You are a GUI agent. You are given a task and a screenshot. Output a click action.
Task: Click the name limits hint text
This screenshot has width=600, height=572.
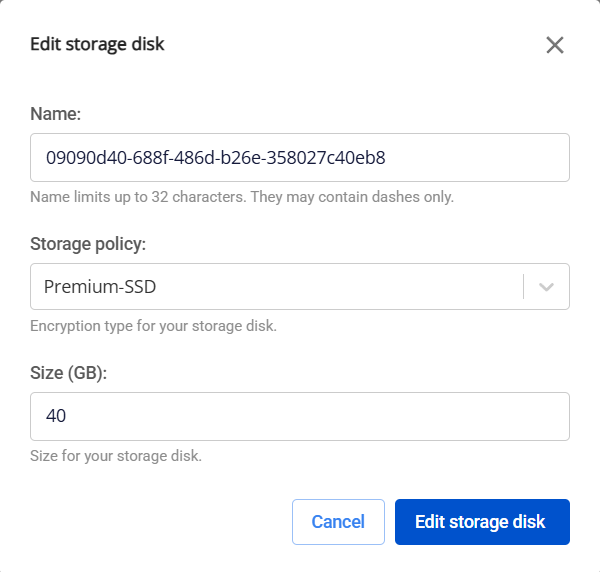point(242,197)
